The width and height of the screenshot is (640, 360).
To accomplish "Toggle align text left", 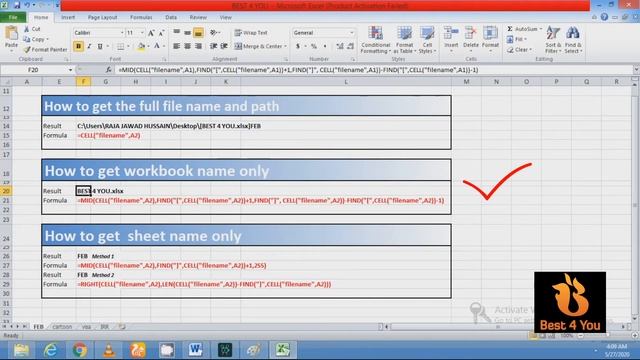I will click(177, 46).
